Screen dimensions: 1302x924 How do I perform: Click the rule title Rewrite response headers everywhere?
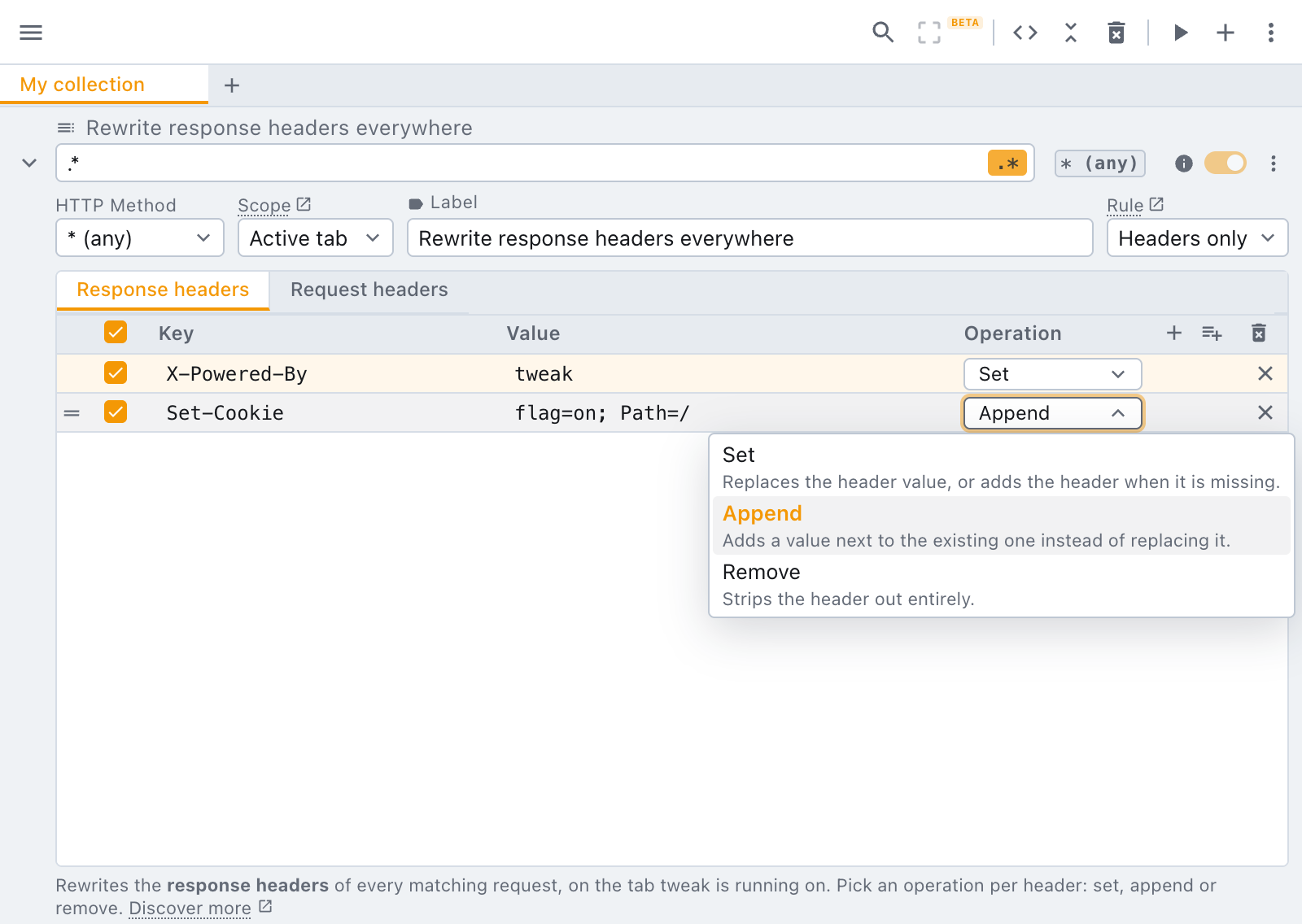click(279, 128)
